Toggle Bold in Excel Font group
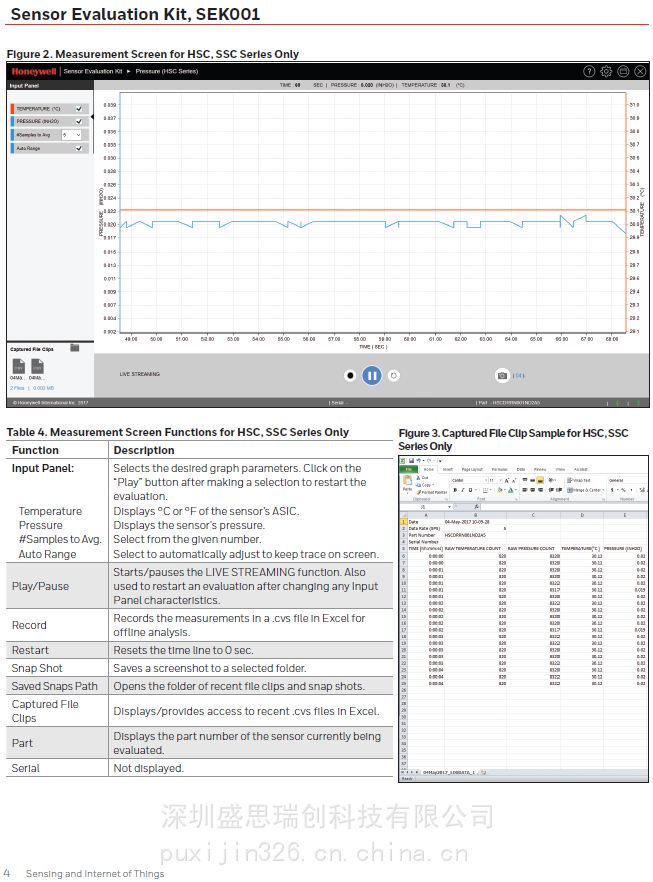The height and width of the screenshot is (882, 653). click(455, 490)
